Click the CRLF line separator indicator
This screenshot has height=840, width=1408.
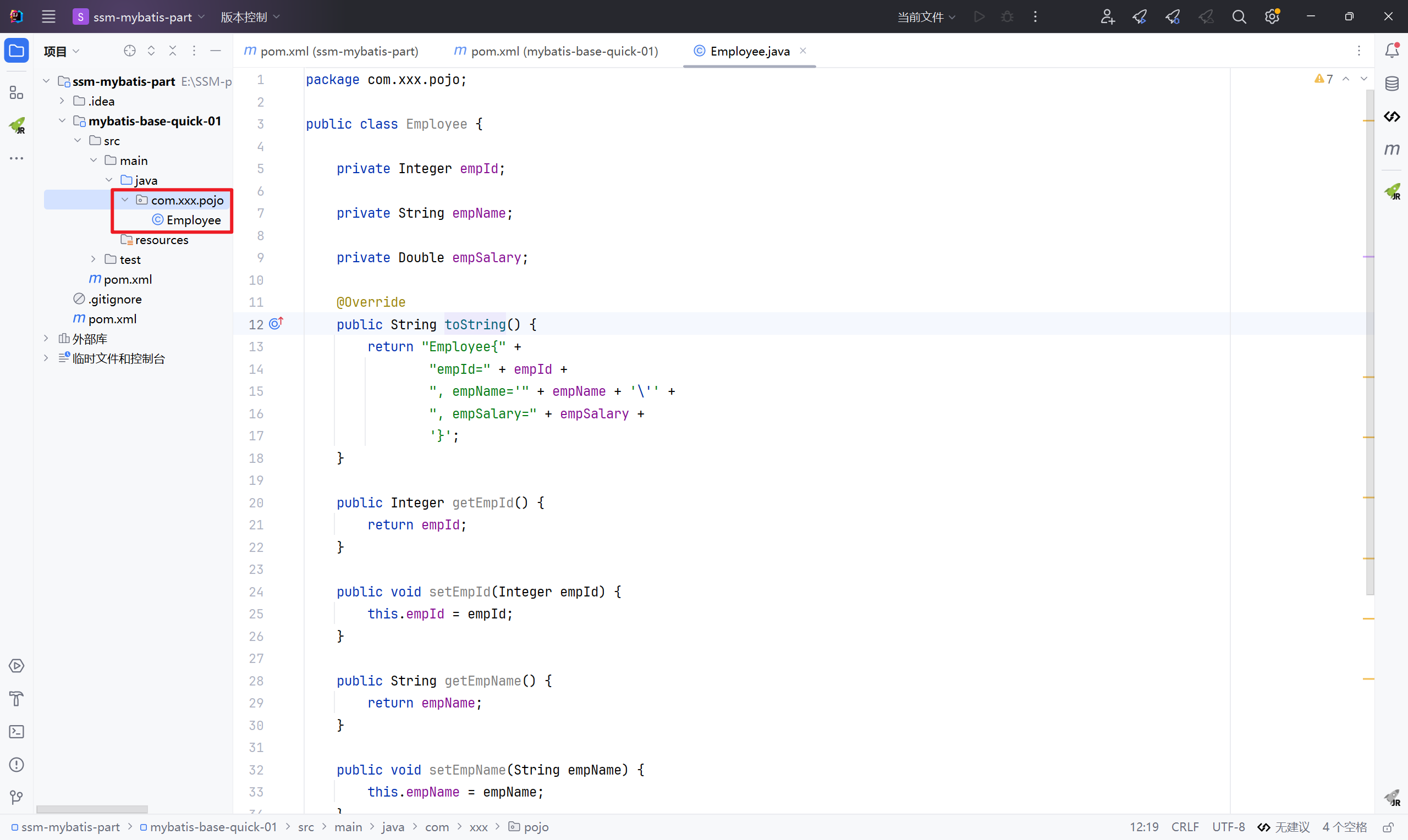(1184, 827)
